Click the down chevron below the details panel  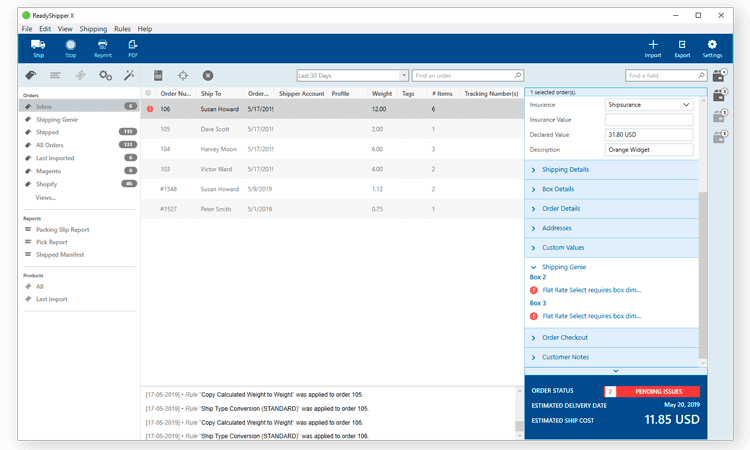[616, 371]
